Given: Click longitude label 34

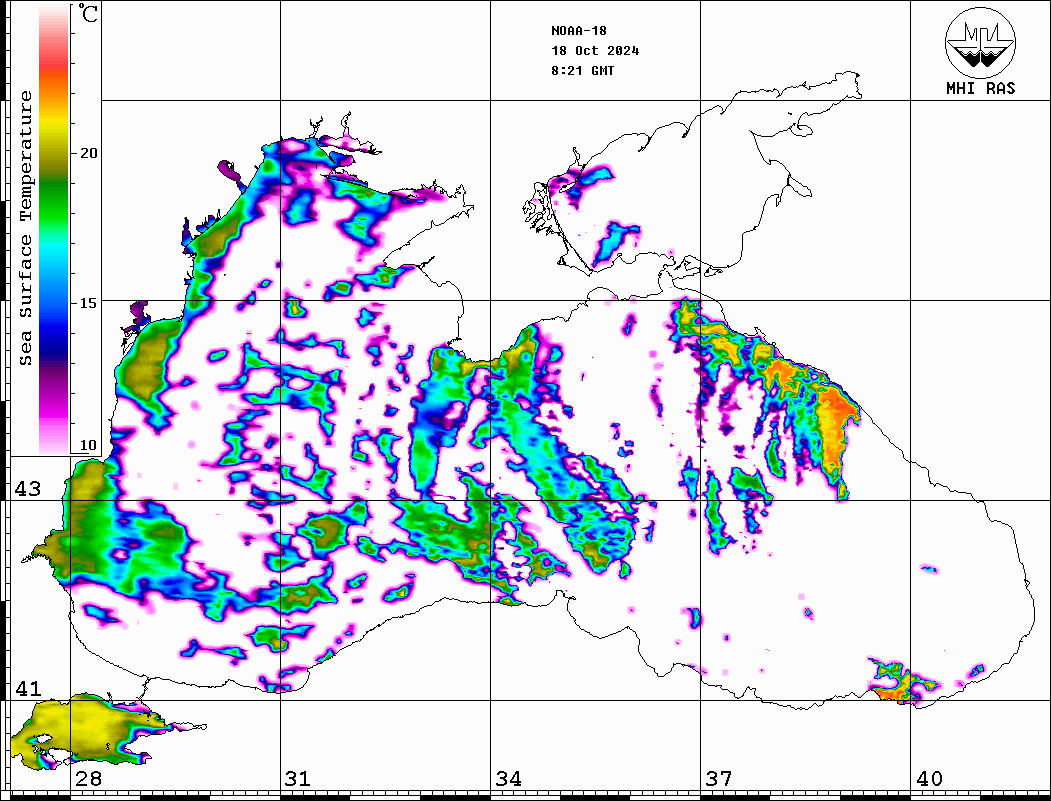Looking at the screenshot, I should click(x=508, y=778).
